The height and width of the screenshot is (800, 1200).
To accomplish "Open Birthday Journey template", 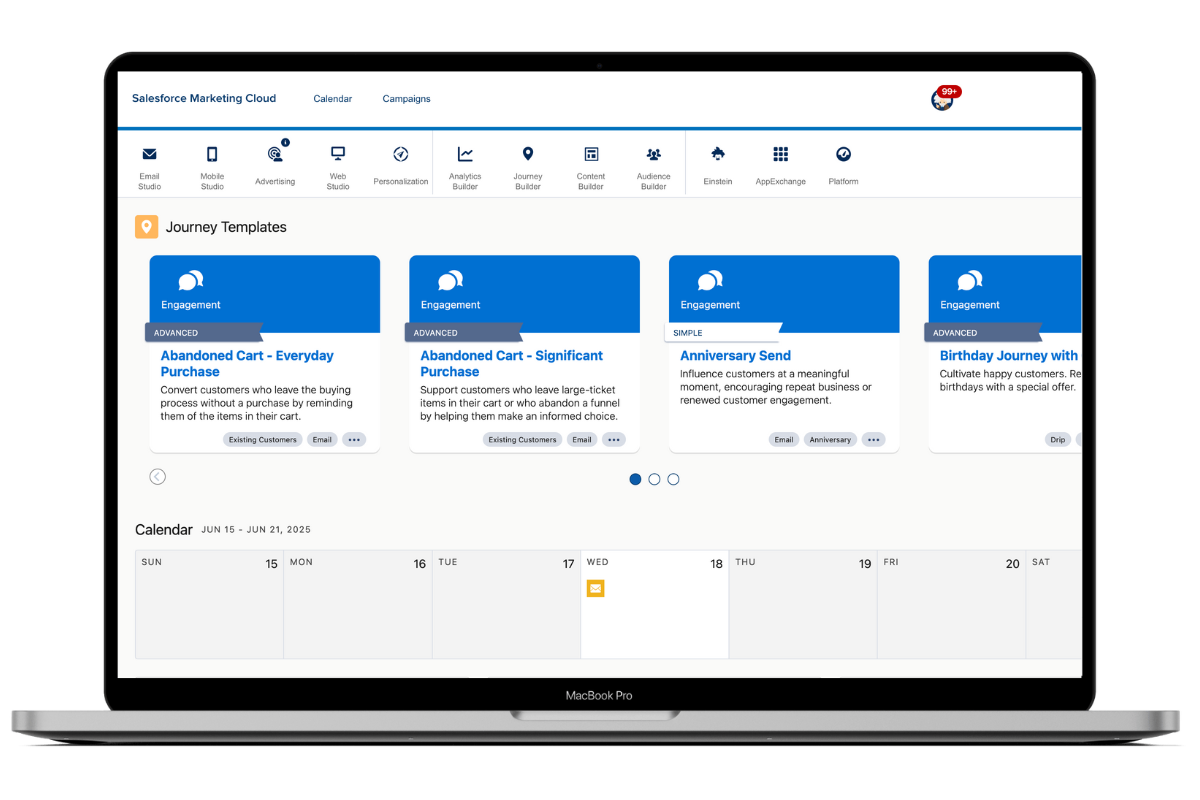I will pos(1009,355).
